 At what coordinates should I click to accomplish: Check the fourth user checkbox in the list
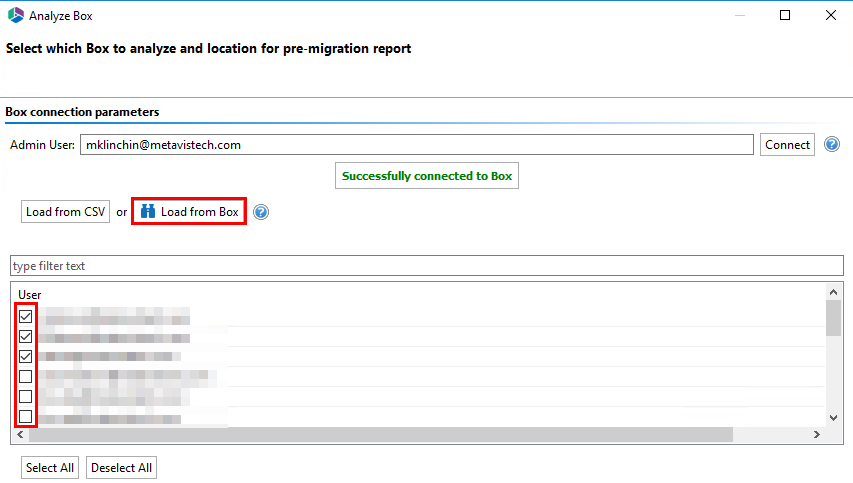tap(25, 376)
